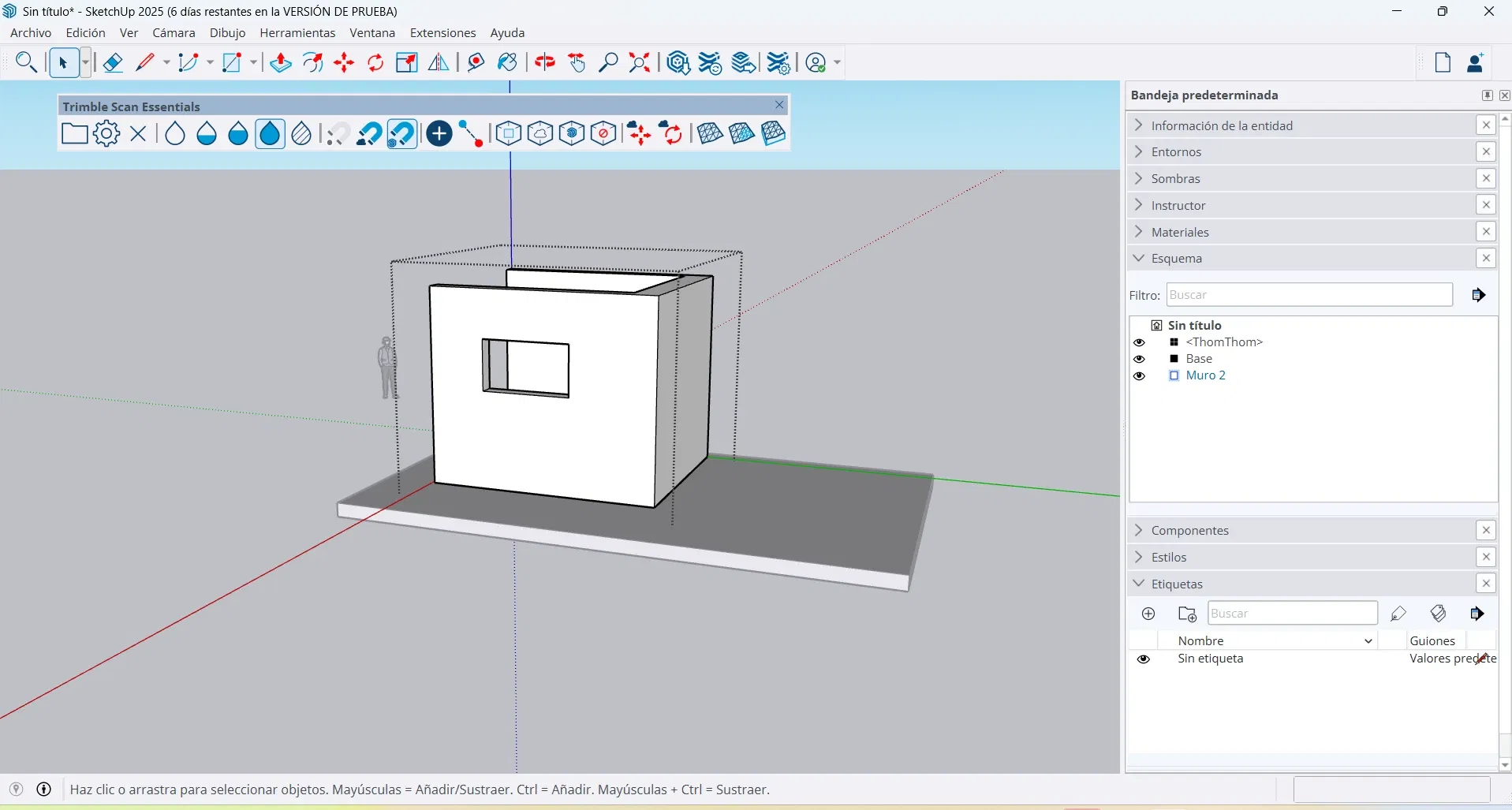Image resolution: width=1512 pixels, height=810 pixels.
Task: Collapse the Etiquetas panel
Action: tap(1139, 584)
